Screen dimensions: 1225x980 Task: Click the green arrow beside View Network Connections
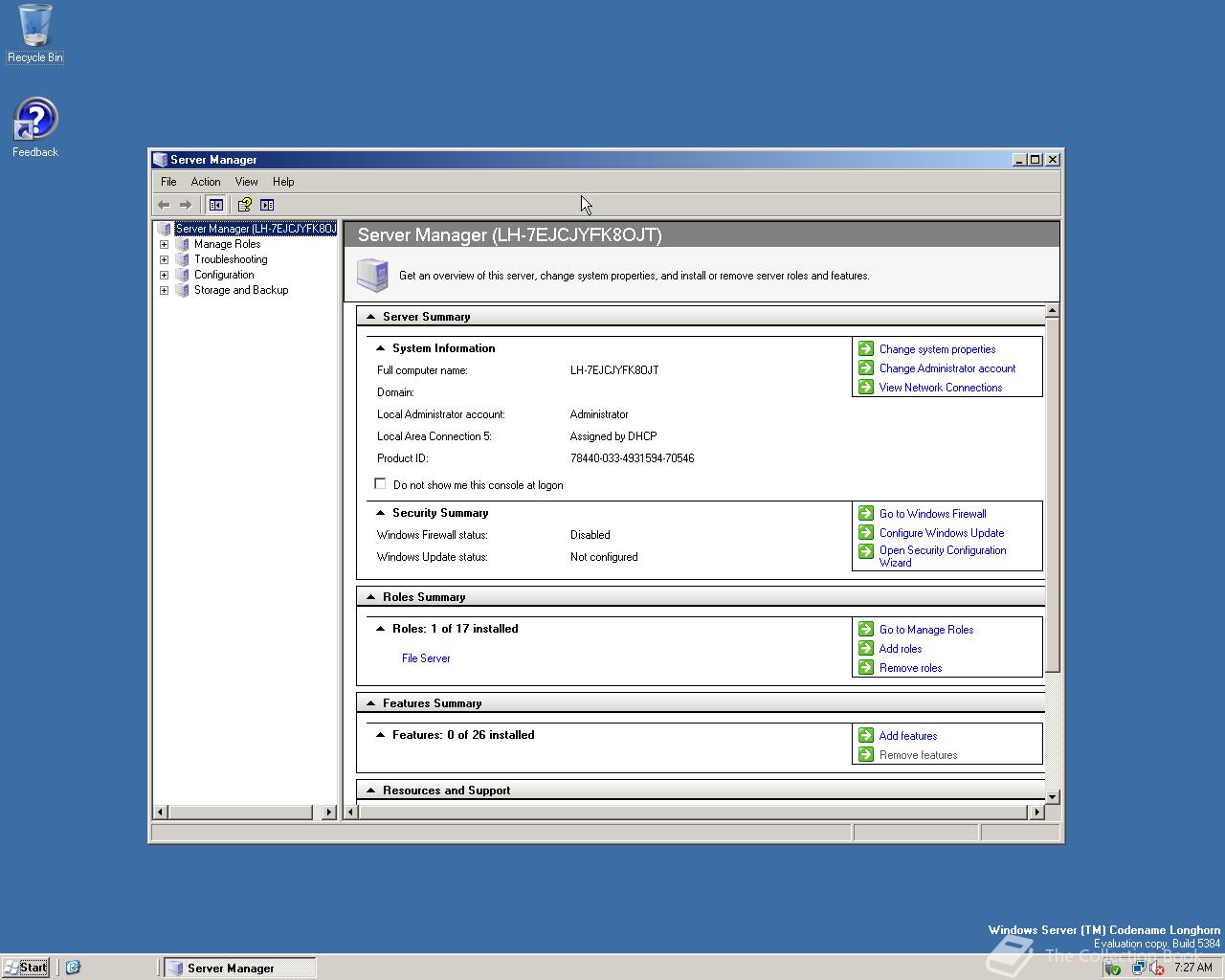point(866,387)
